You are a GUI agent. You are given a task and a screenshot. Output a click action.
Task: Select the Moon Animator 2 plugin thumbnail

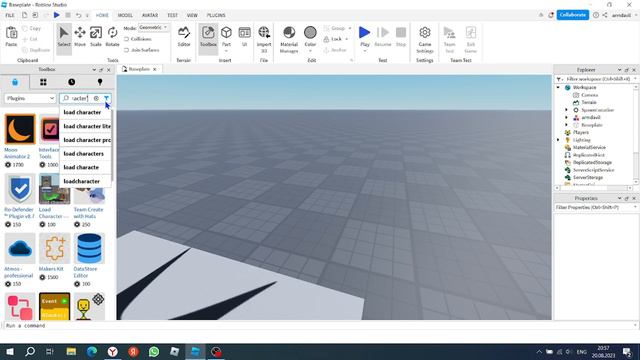point(20,129)
